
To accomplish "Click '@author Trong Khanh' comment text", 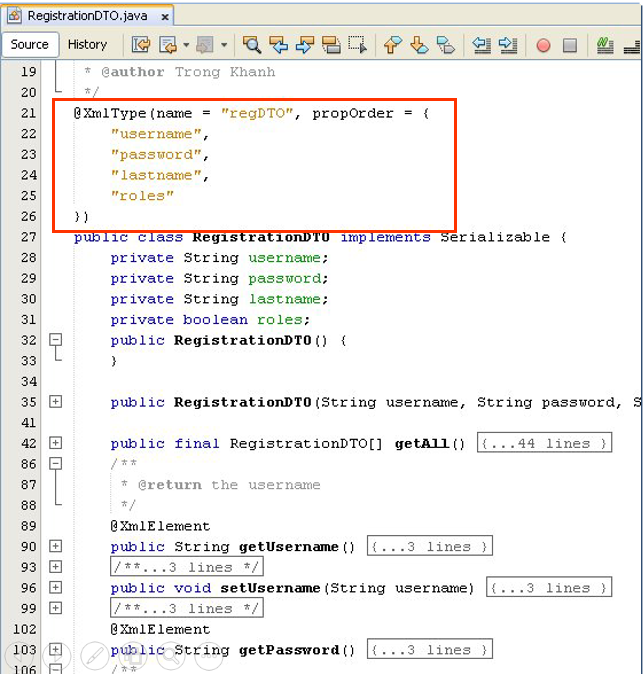I will 188,72.
